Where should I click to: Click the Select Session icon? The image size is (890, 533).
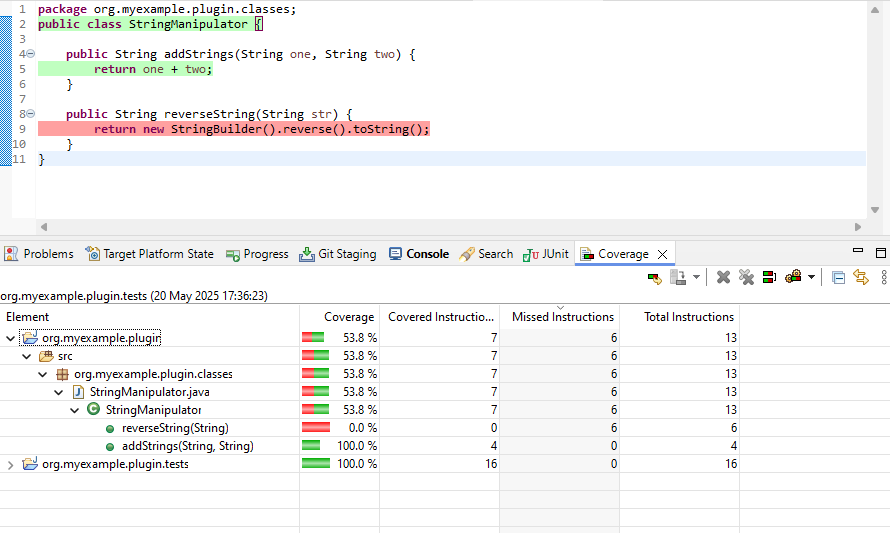(x=793, y=277)
